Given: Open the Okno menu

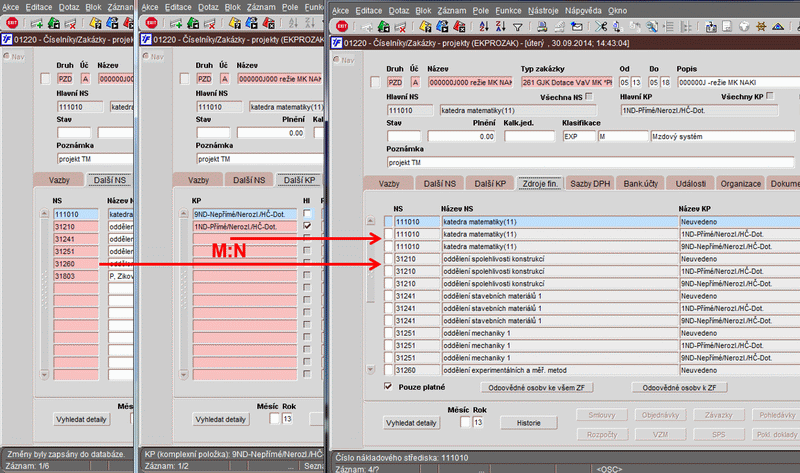Looking at the screenshot, I should [617, 10].
